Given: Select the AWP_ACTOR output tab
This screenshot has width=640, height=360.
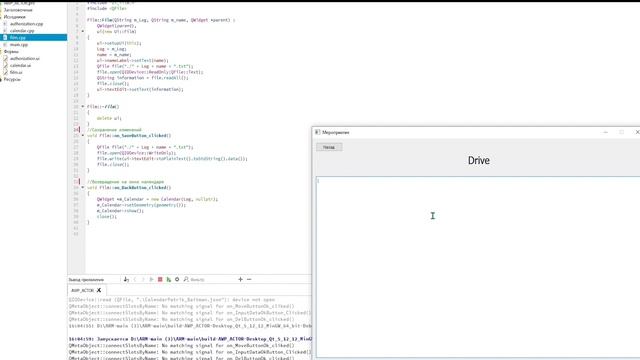Looking at the screenshot, I should 82,290.
